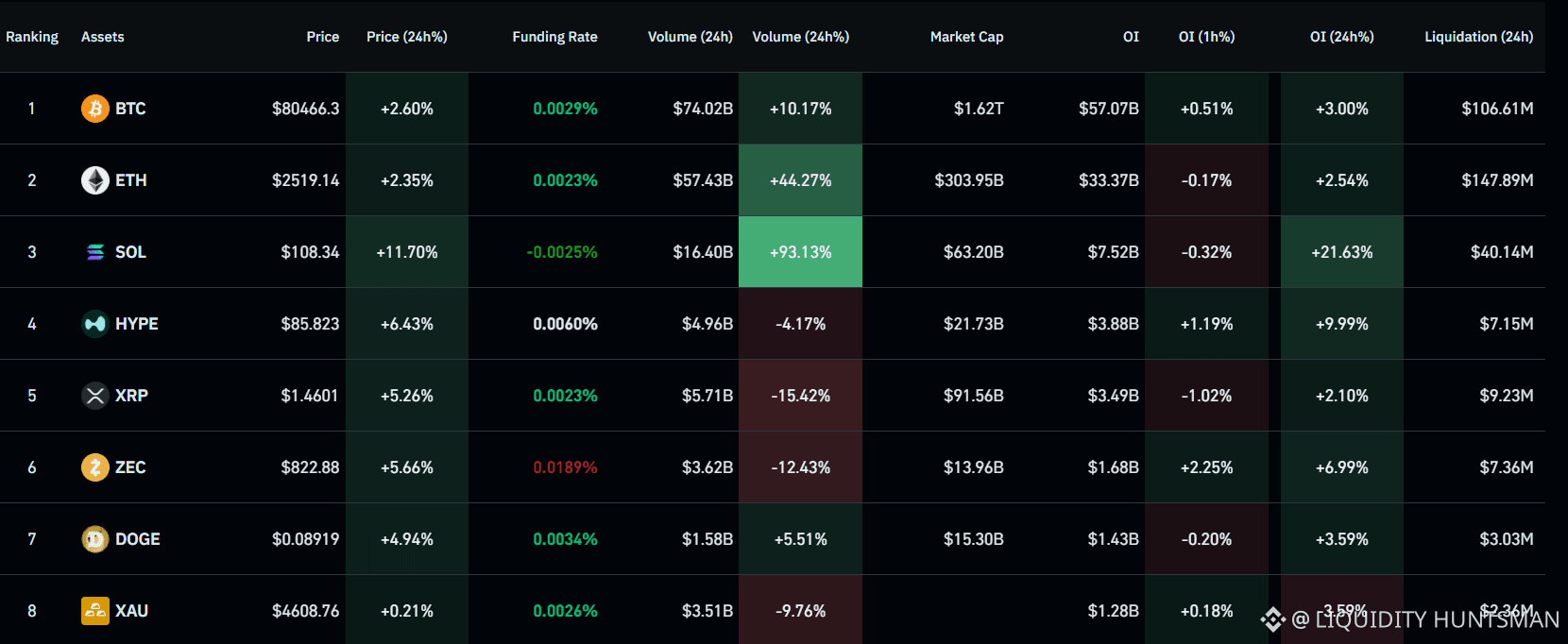Viewport: 1568px width, 644px height.
Task: Click ranking number 3 for SOL
Action: point(32,252)
